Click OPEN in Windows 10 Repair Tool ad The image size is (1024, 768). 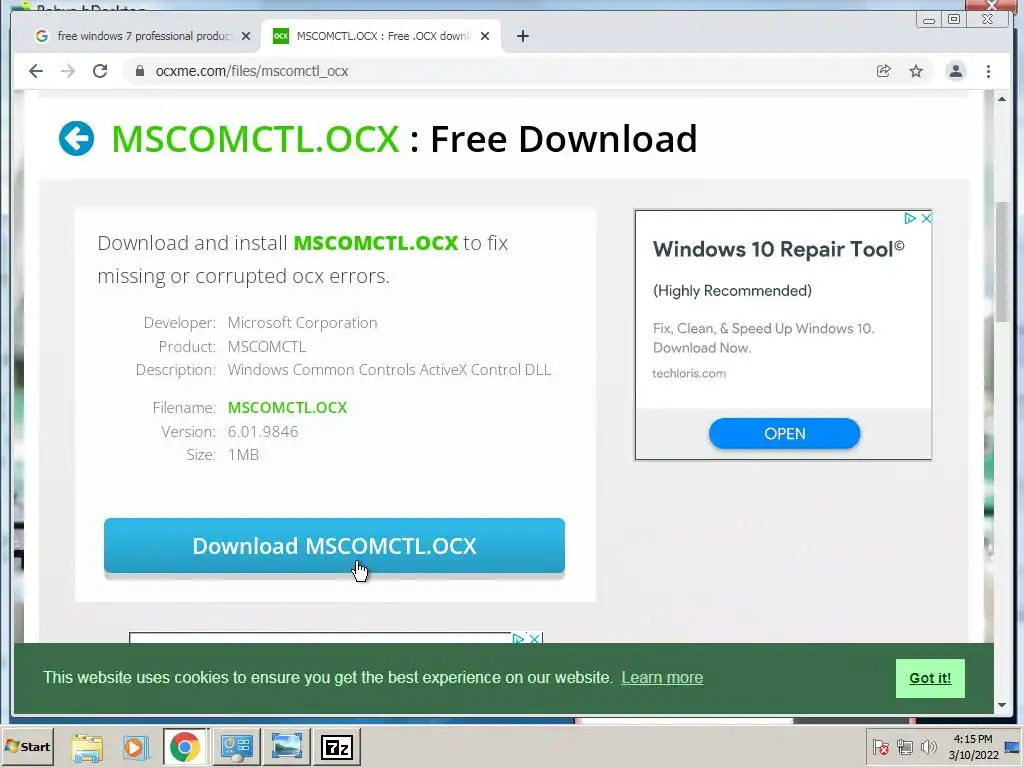click(784, 434)
